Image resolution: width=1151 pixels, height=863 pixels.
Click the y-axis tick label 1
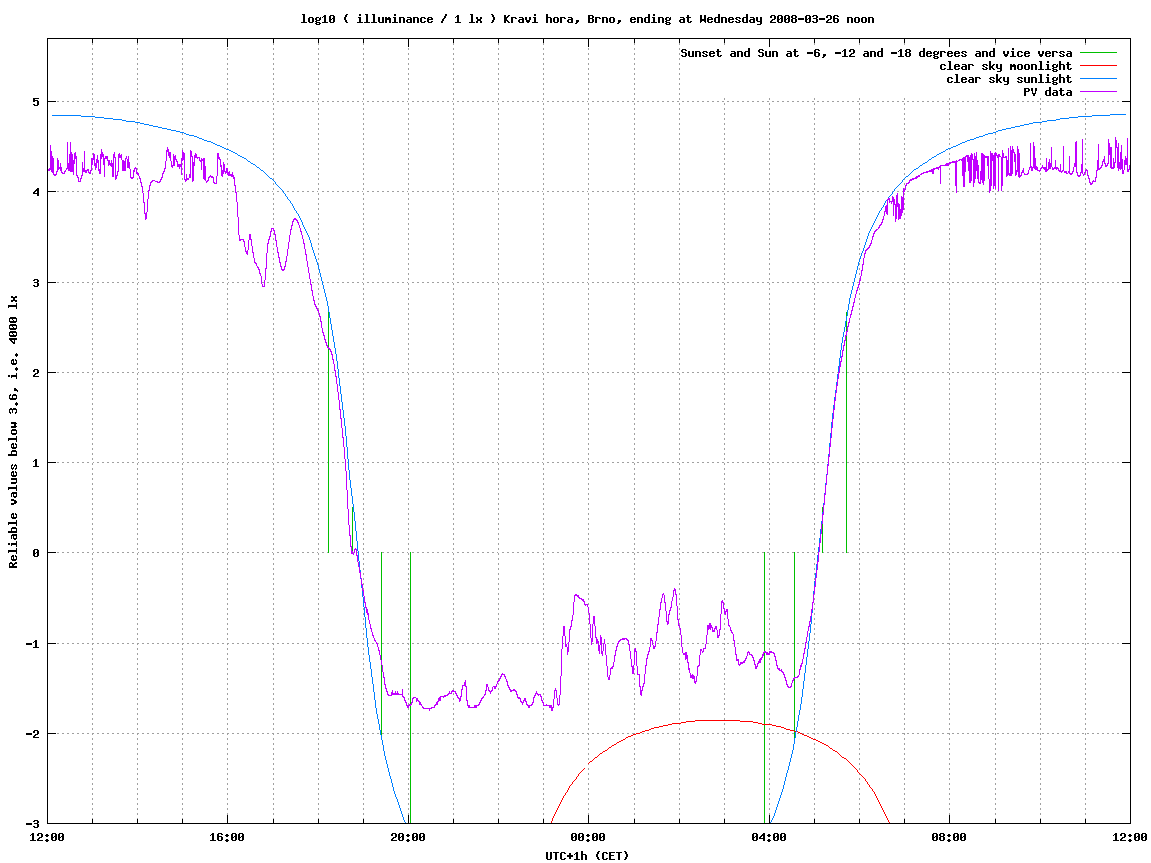click(x=36, y=463)
